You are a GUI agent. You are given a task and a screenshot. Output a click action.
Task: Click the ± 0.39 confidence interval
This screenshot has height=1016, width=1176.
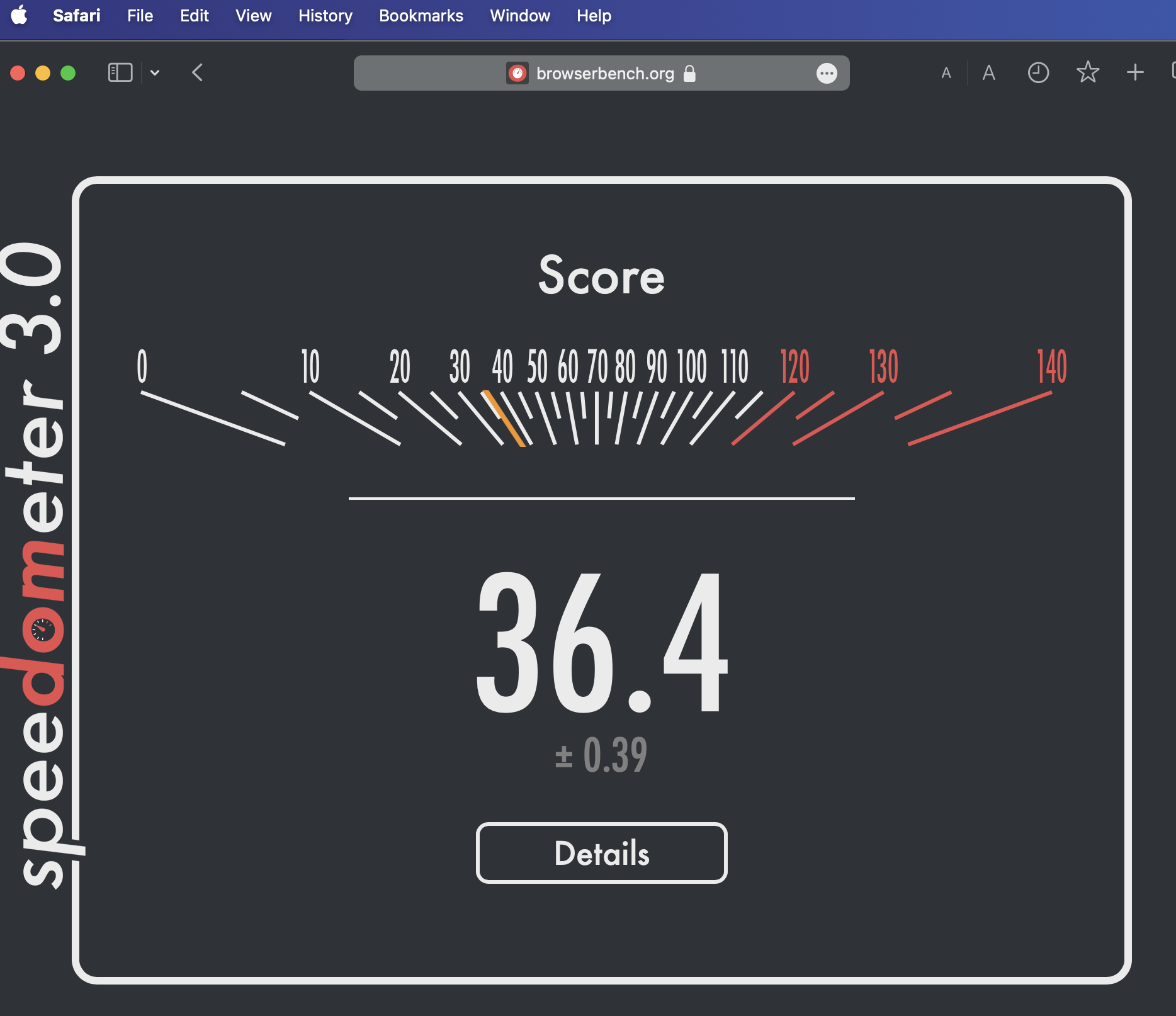601,755
